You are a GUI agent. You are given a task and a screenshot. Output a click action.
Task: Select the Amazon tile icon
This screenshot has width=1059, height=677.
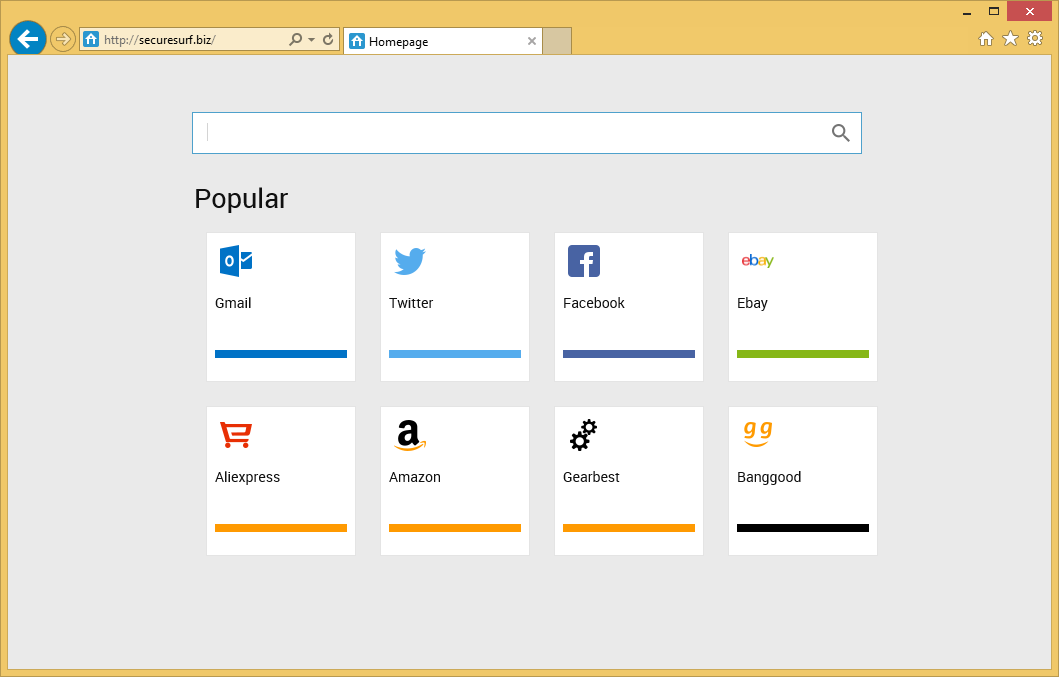pyautogui.click(x=409, y=435)
